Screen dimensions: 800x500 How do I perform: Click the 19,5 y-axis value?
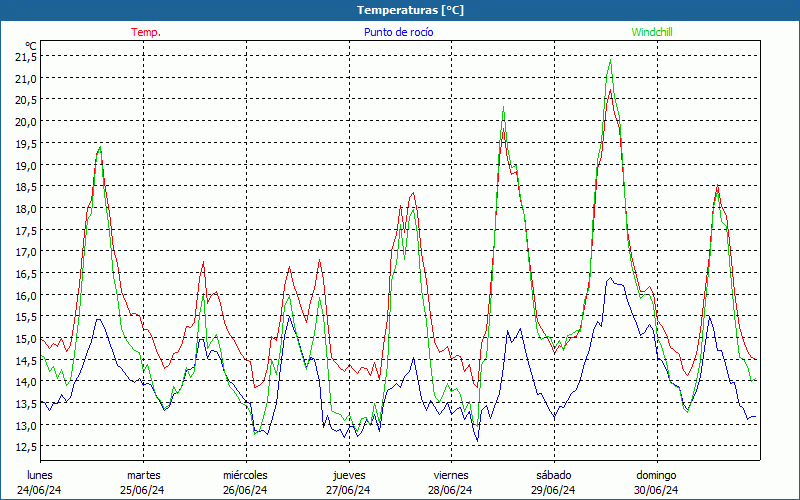(x=26, y=144)
